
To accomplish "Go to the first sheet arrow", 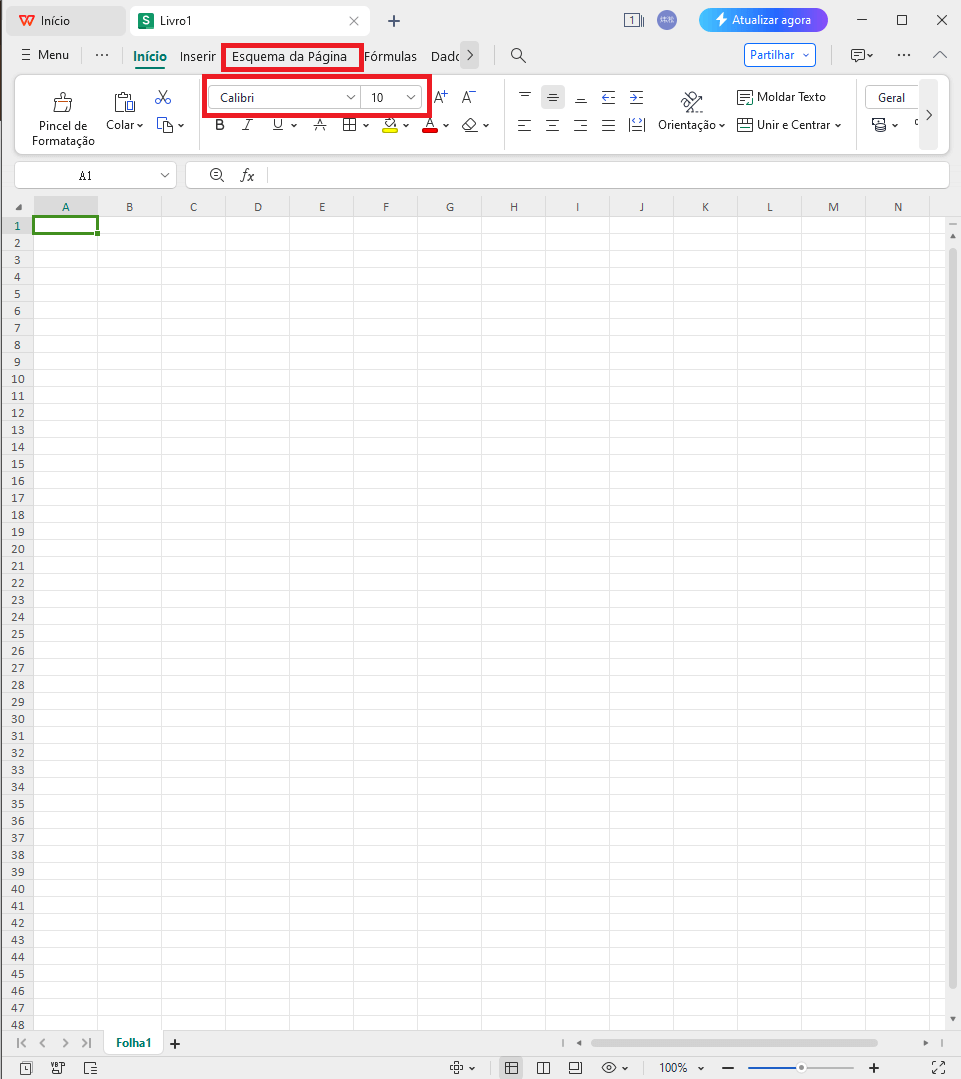I will (x=21, y=1043).
